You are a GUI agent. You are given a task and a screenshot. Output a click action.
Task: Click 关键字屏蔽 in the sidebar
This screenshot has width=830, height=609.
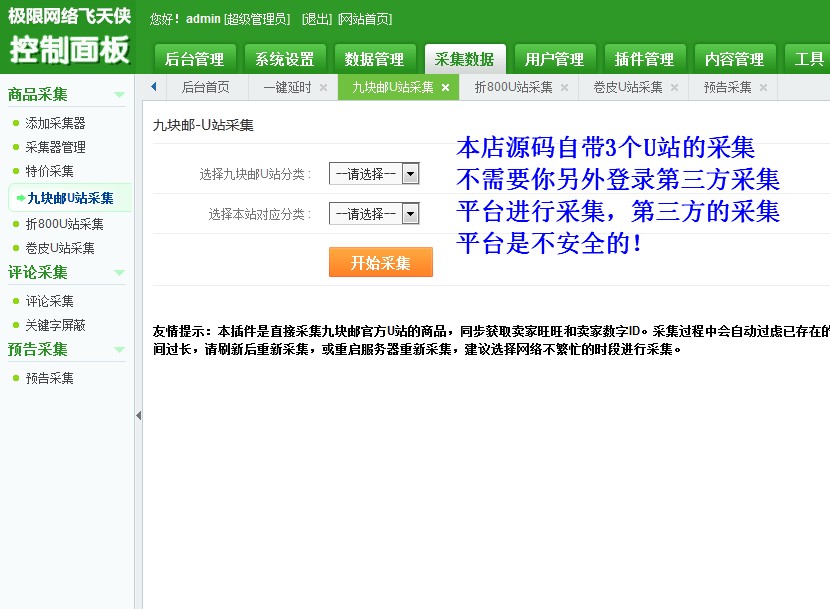(x=54, y=324)
